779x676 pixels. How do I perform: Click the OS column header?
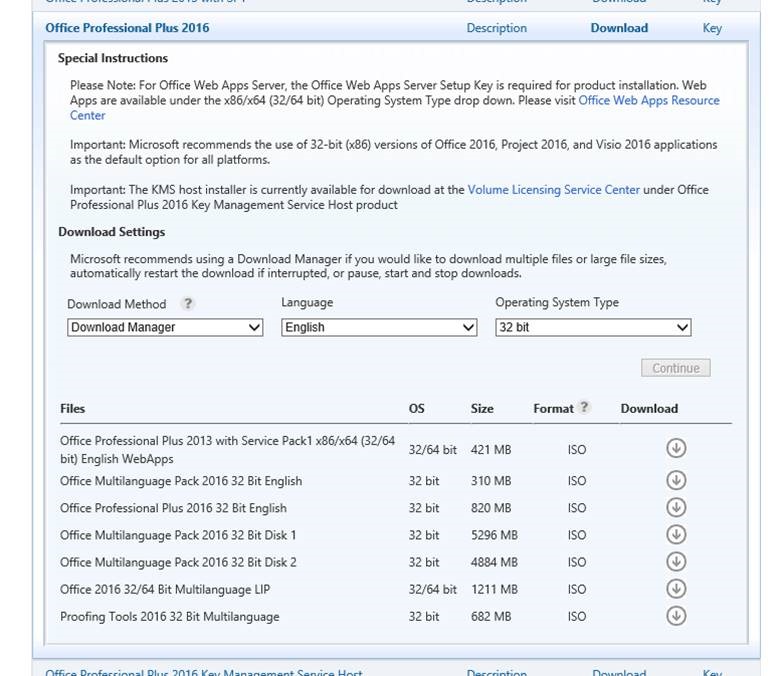(x=416, y=408)
